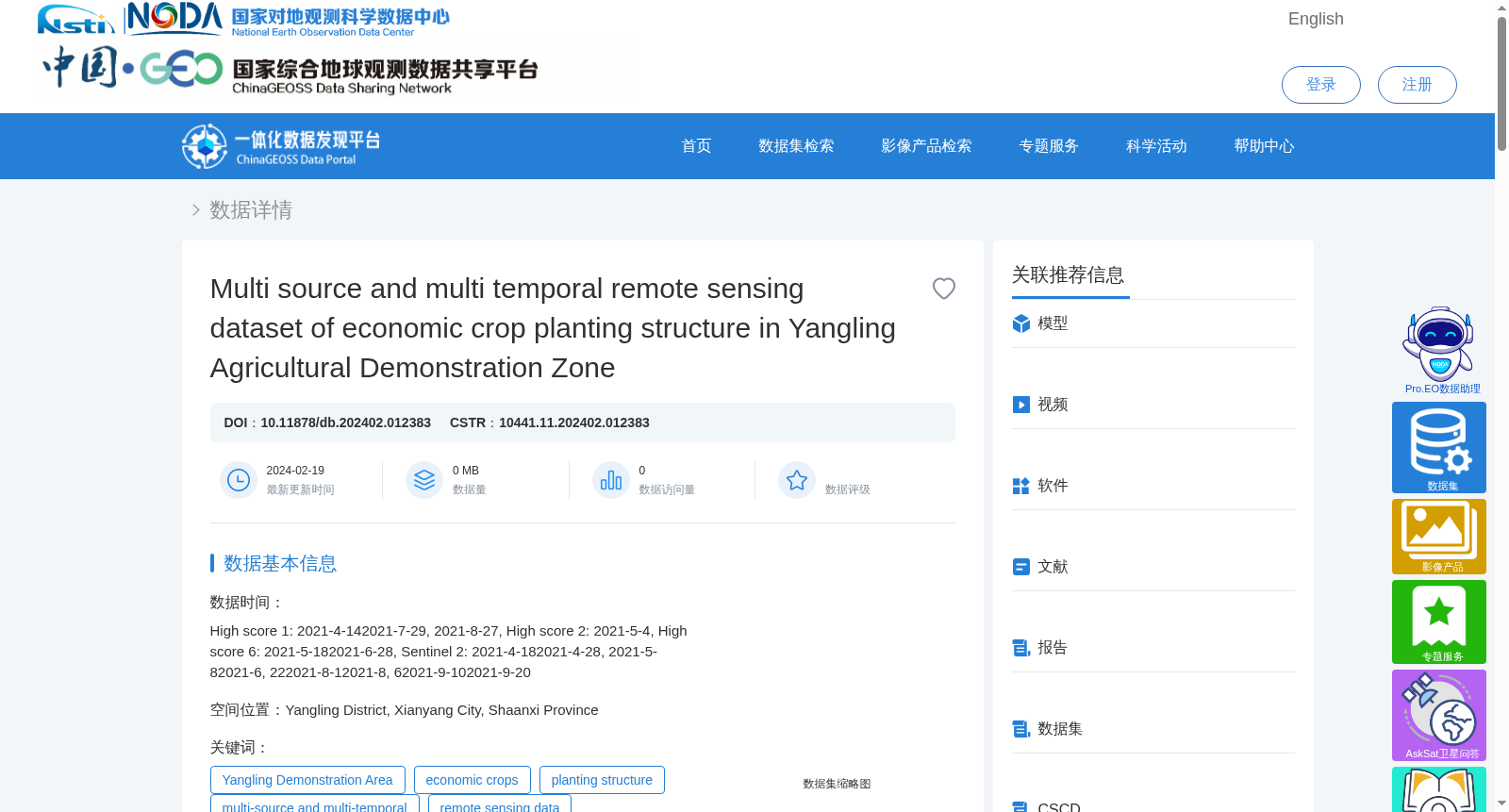Click the 数据集 icon in recommendations panel
This screenshot has width=1509, height=812.
point(1021,729)
